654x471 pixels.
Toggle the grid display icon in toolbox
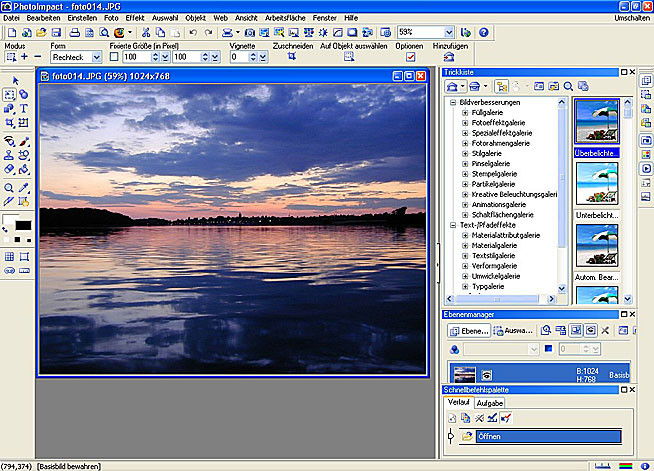tap(9, 257)
